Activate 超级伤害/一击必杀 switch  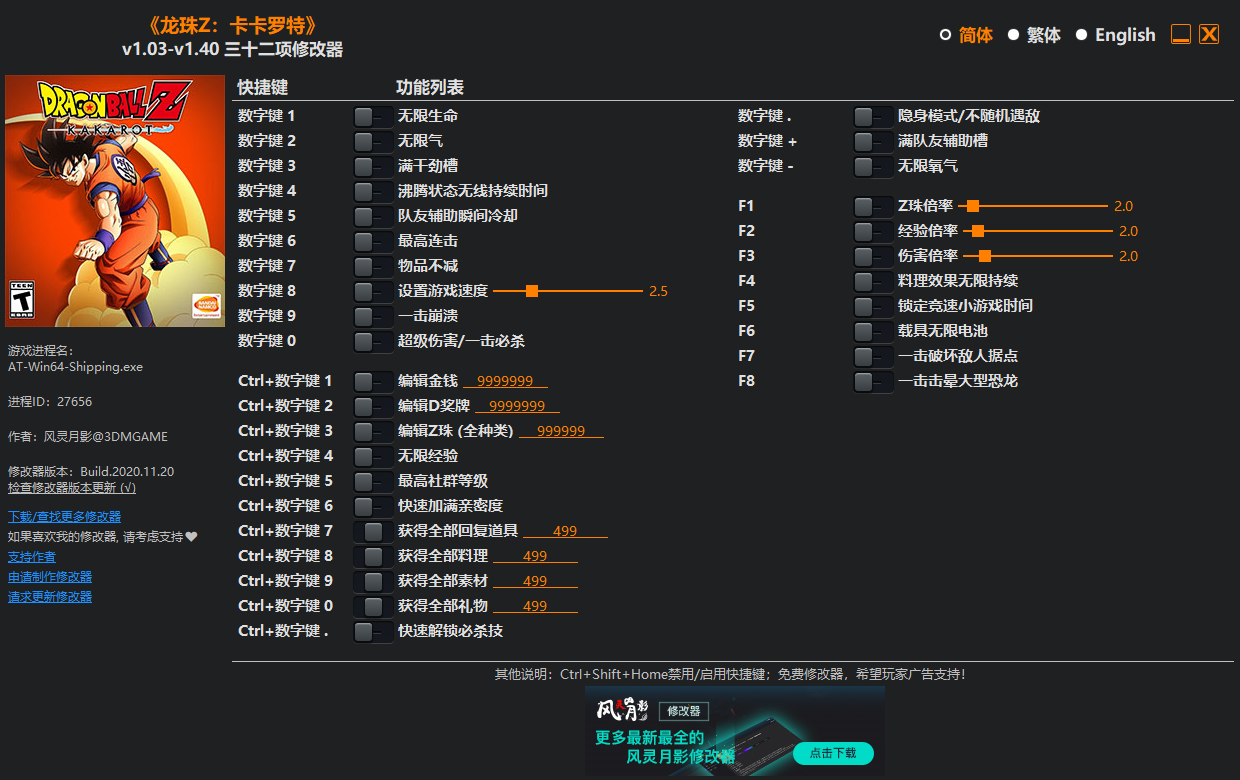372,341
